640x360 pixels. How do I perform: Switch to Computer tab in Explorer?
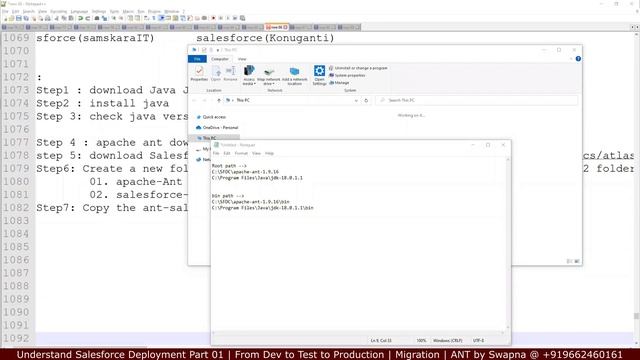click(x=220, y=59)
